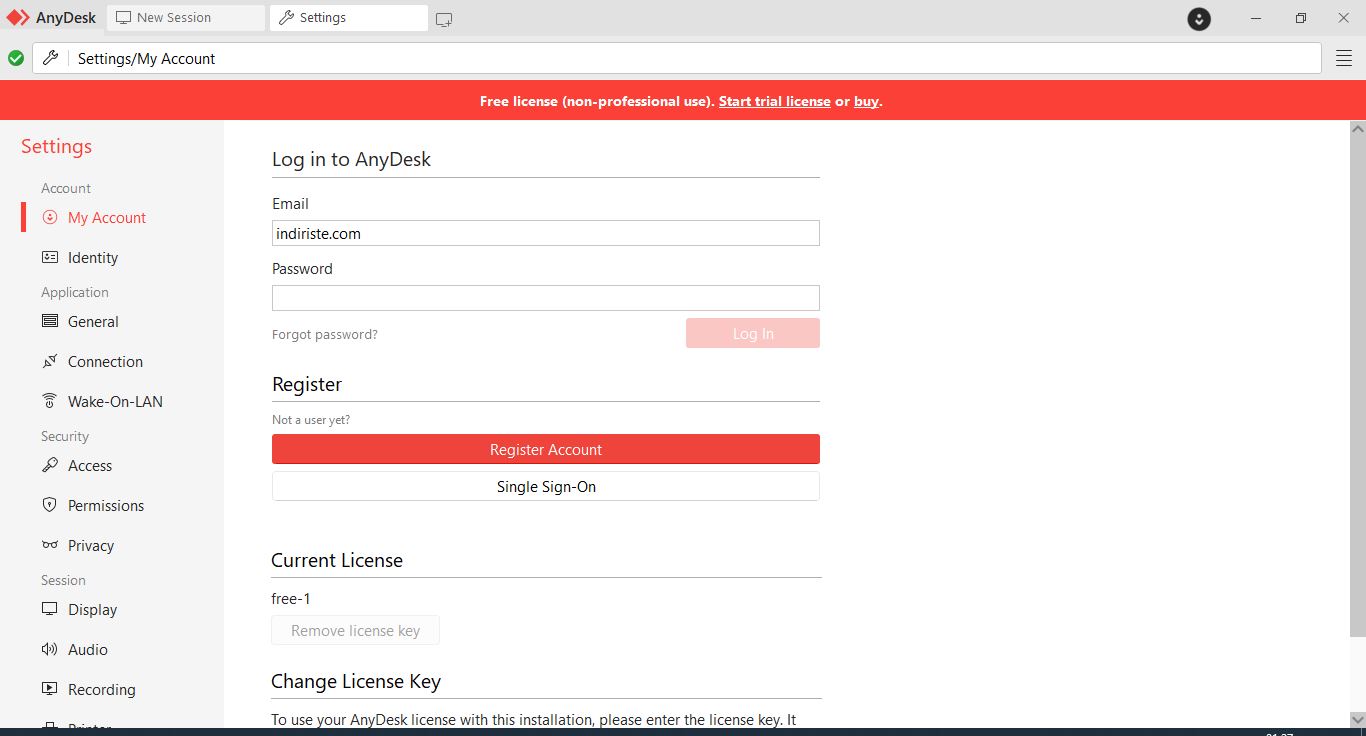The height and width of the screenshot is (736, 1366).
Task: Click the Wake-On-LAN signal icon
Action: point(50,401)
